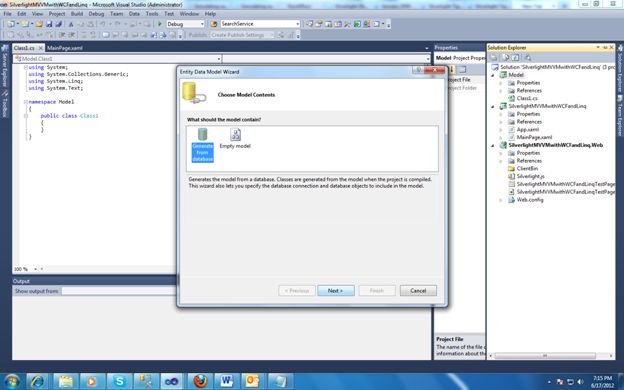Open Outlook from the taskbar
The image size is (624, 390).
point(253,381)
